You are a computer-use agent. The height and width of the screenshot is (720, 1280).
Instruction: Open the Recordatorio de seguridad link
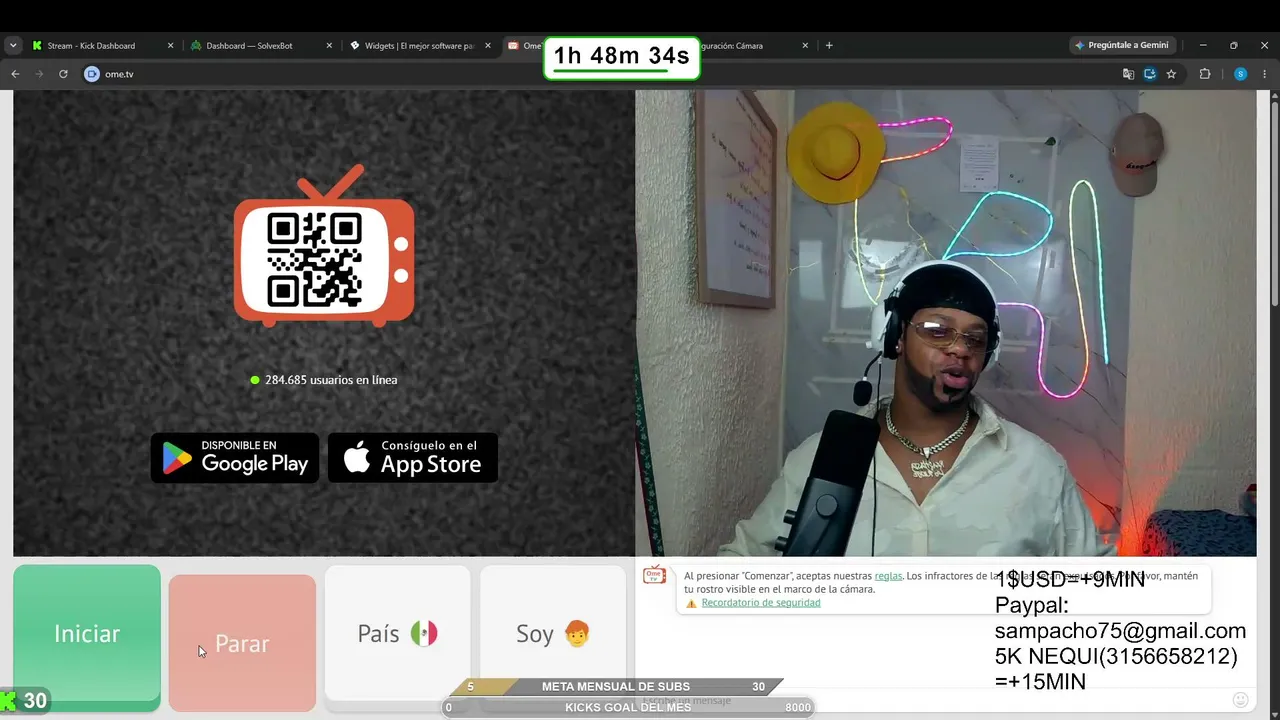761,603
